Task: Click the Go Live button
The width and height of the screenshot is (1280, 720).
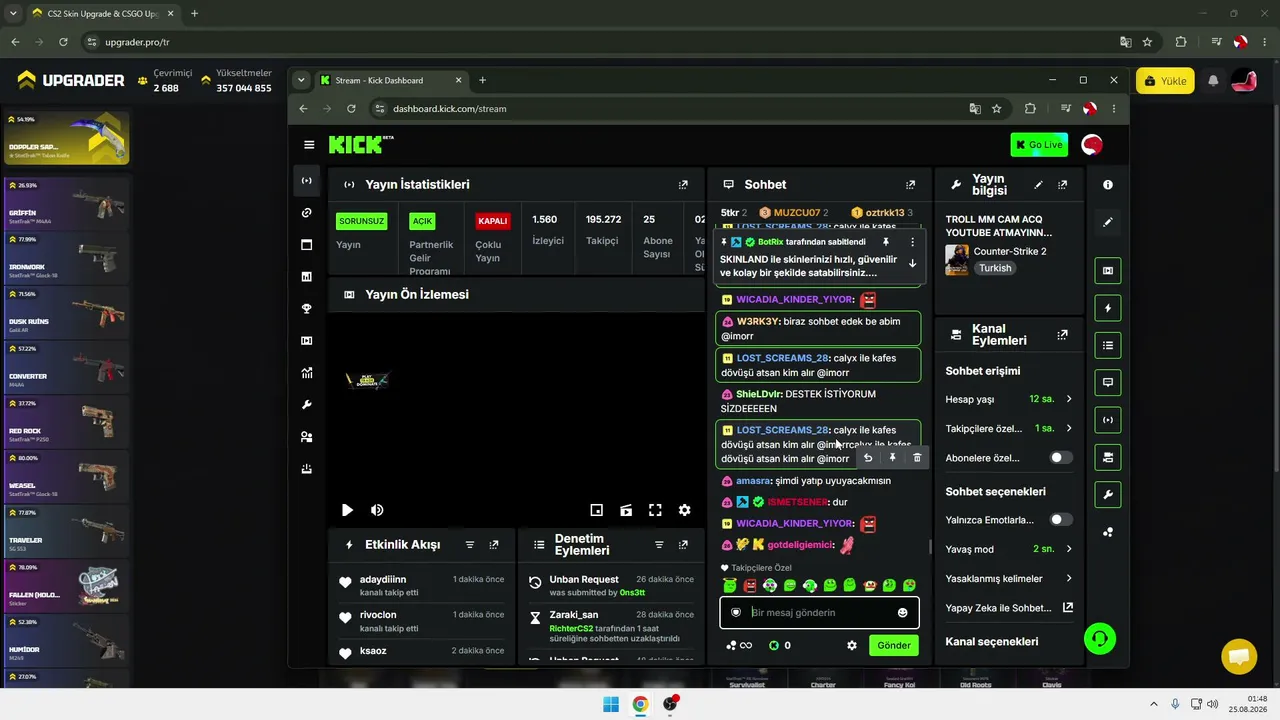Action: click(x=1039, y=145)
